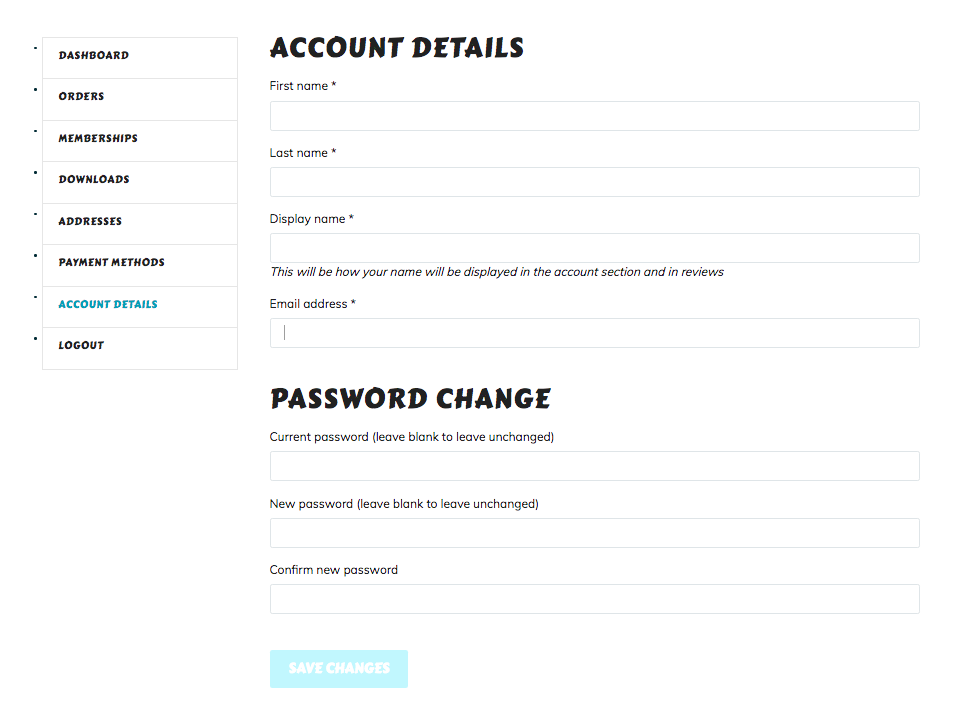Click the First name label
Screen dimensions: 965x719
(x=299, y=87)
